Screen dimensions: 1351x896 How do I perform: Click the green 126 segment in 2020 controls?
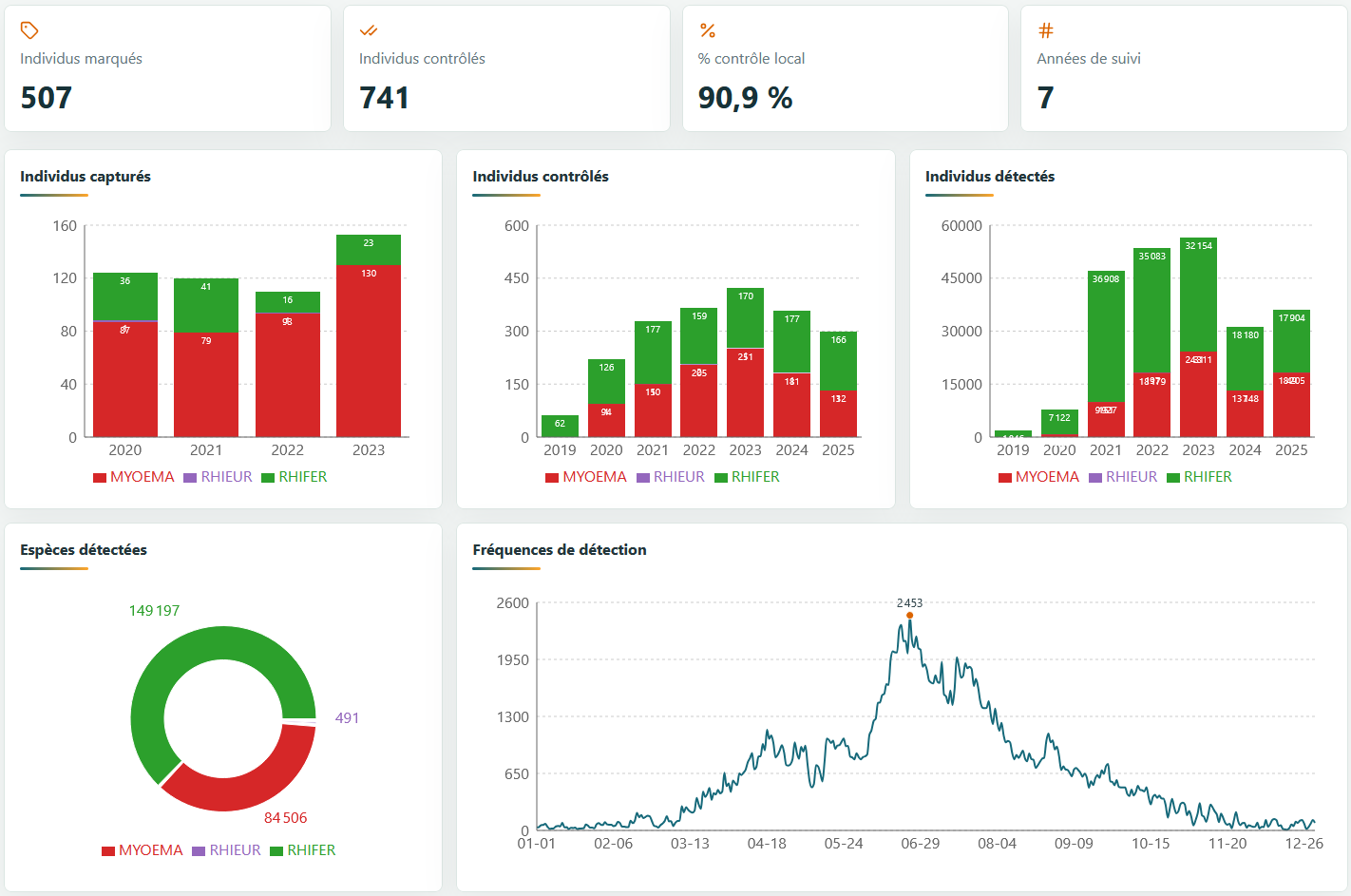coord(606,382)
